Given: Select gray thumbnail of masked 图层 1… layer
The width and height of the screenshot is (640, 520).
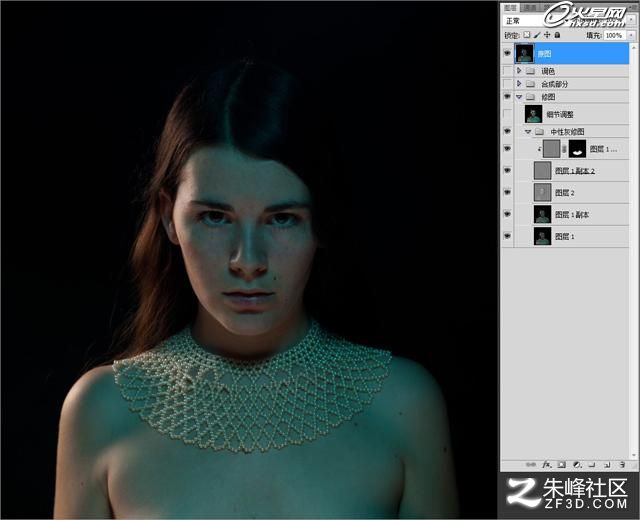Looking at the screenshot, I should pos(551,149).
